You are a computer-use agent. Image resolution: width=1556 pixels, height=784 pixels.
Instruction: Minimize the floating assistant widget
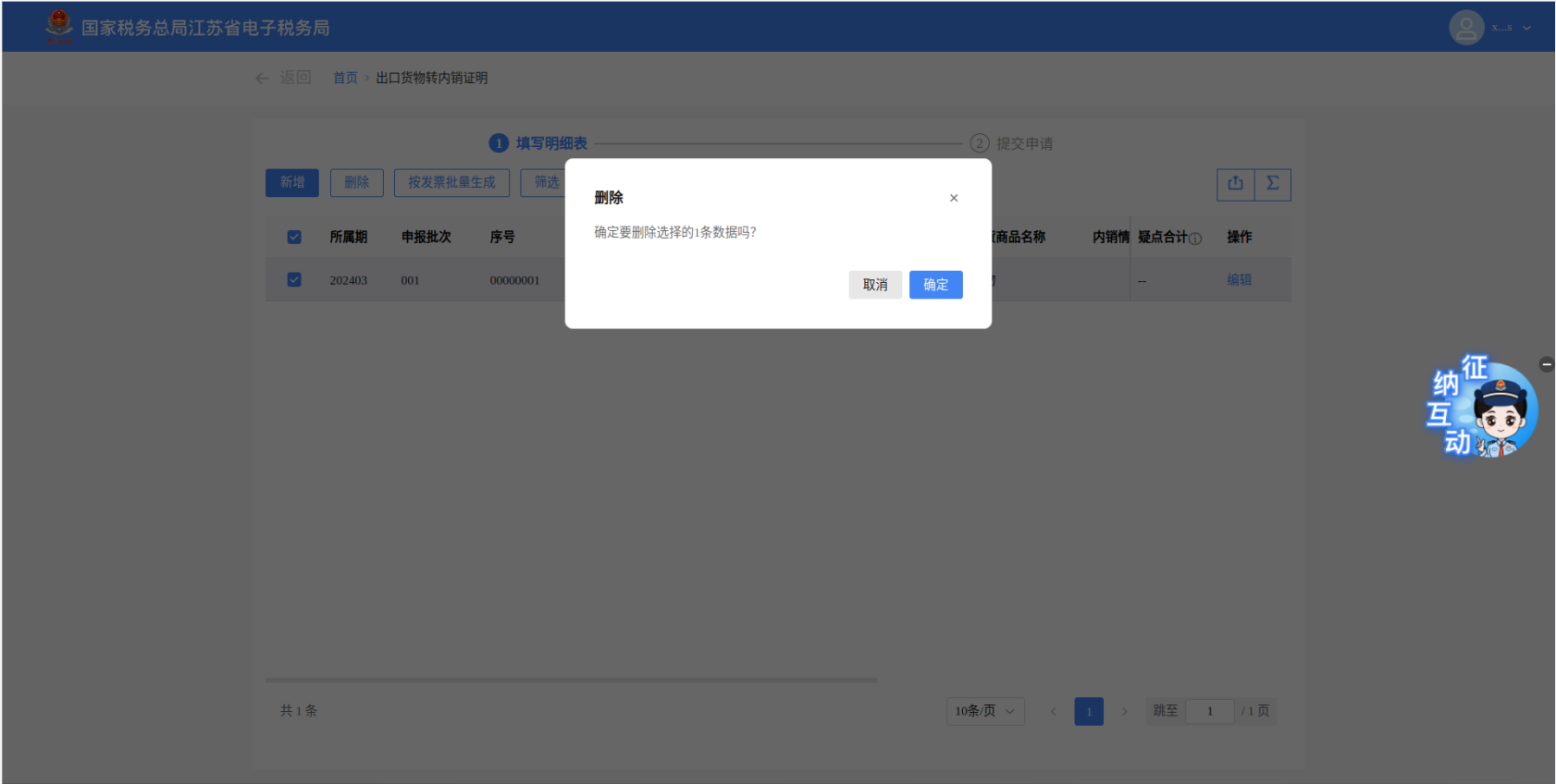(x=1546, y=364)
